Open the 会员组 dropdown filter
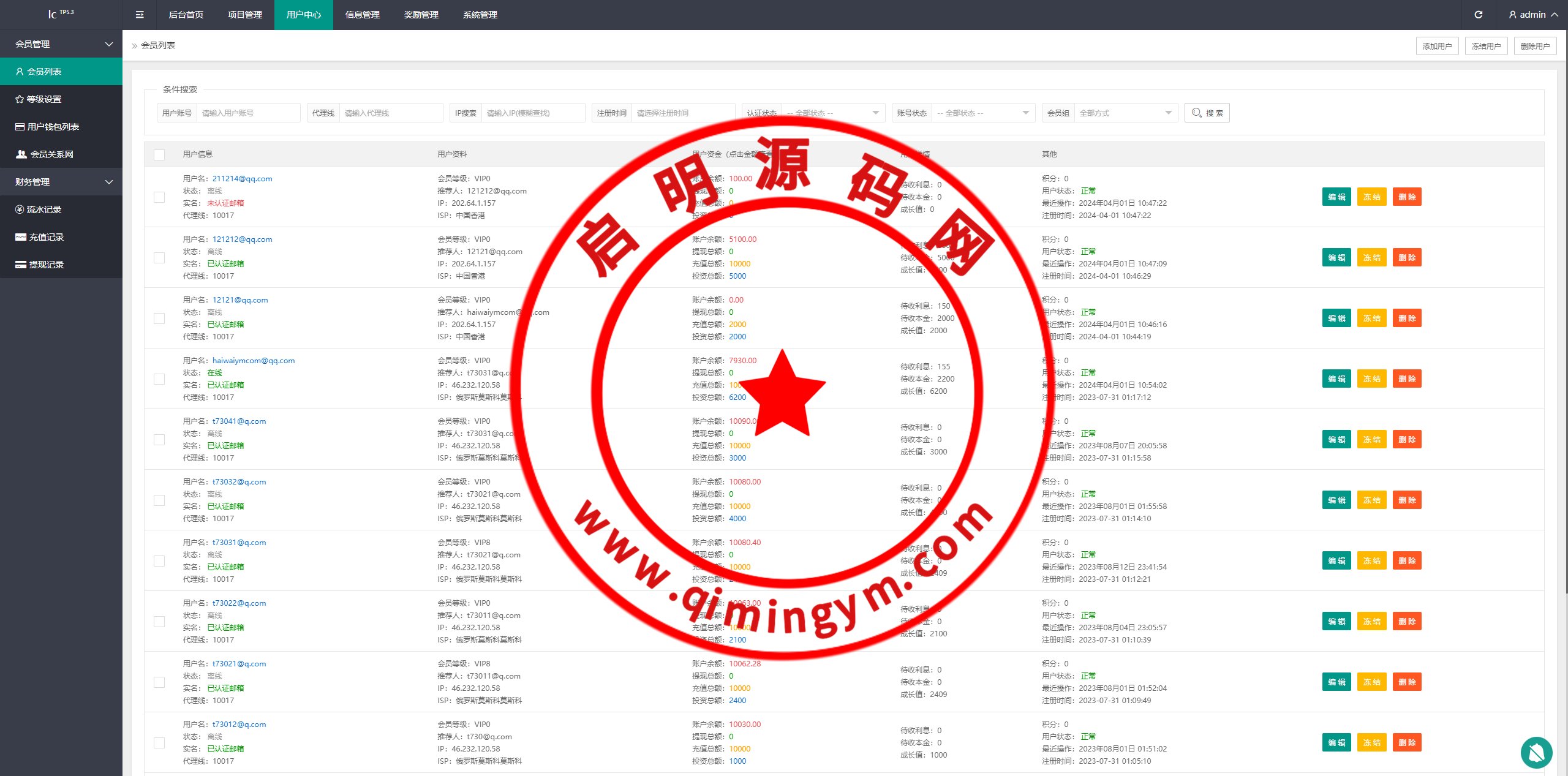Image resolution: width=1568 pixels, height=776 pixels. click(1125, 113)
